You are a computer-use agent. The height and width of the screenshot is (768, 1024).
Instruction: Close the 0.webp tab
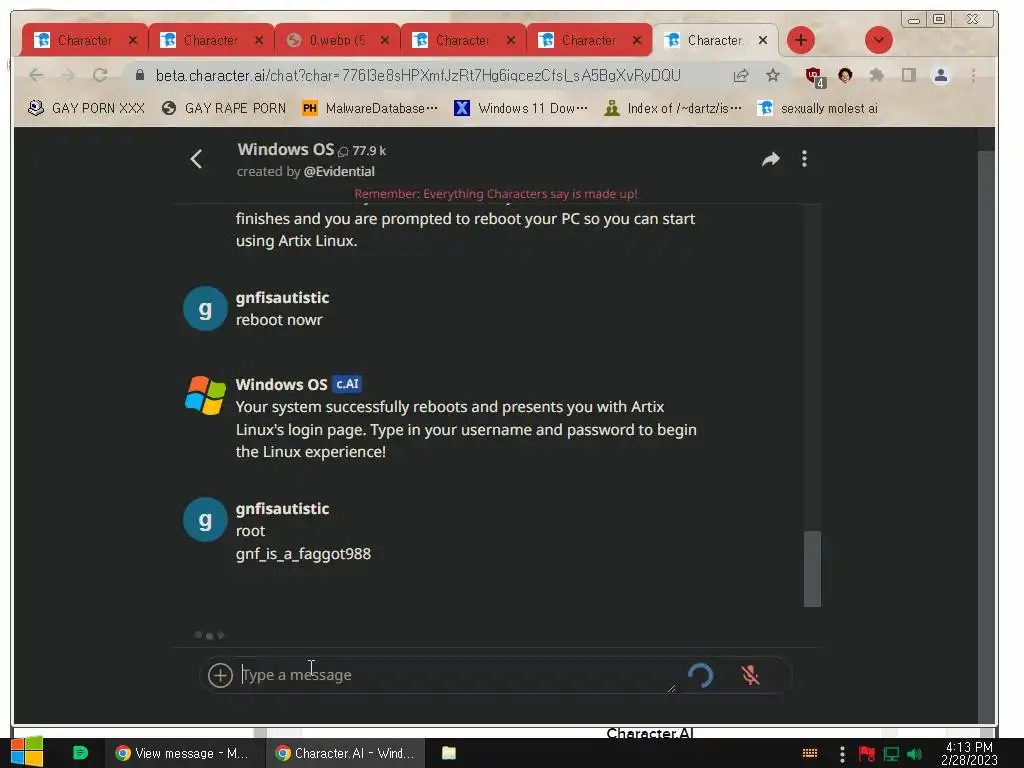[x=385, y=40]
